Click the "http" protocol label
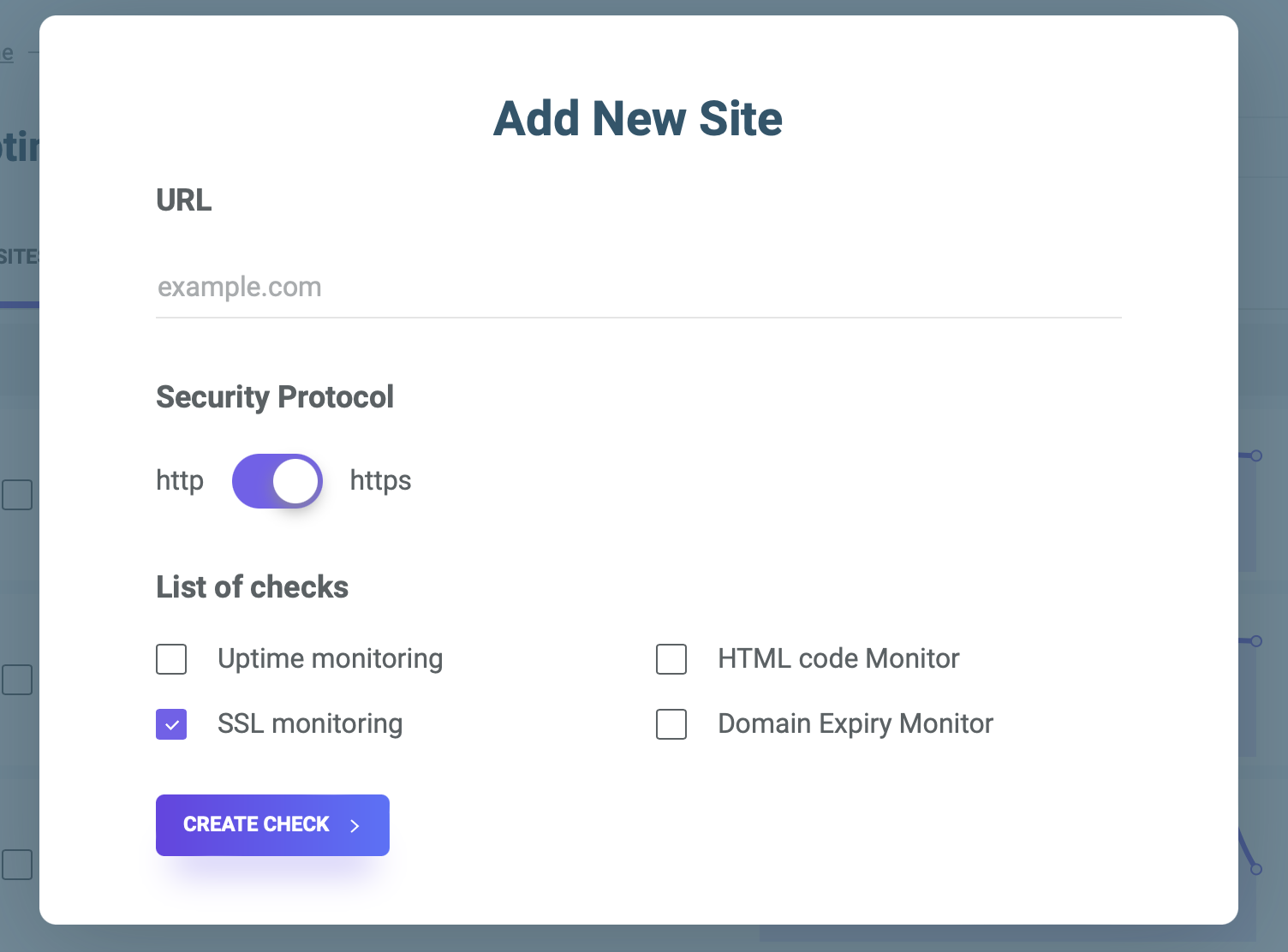Image resolution: width=1288 pixels, height=952 pixels. 180,481
